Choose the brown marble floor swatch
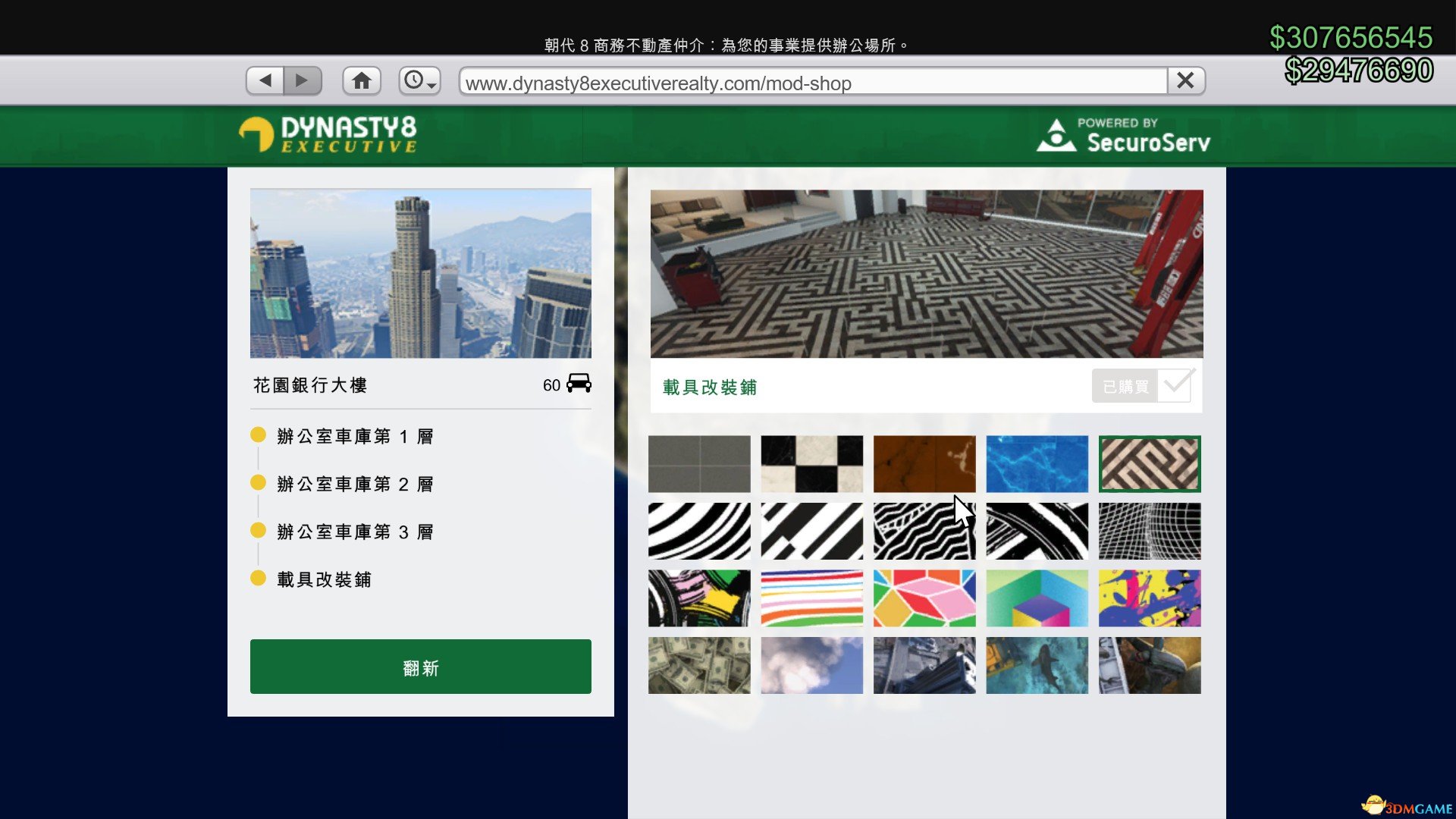 coord(924,464)
